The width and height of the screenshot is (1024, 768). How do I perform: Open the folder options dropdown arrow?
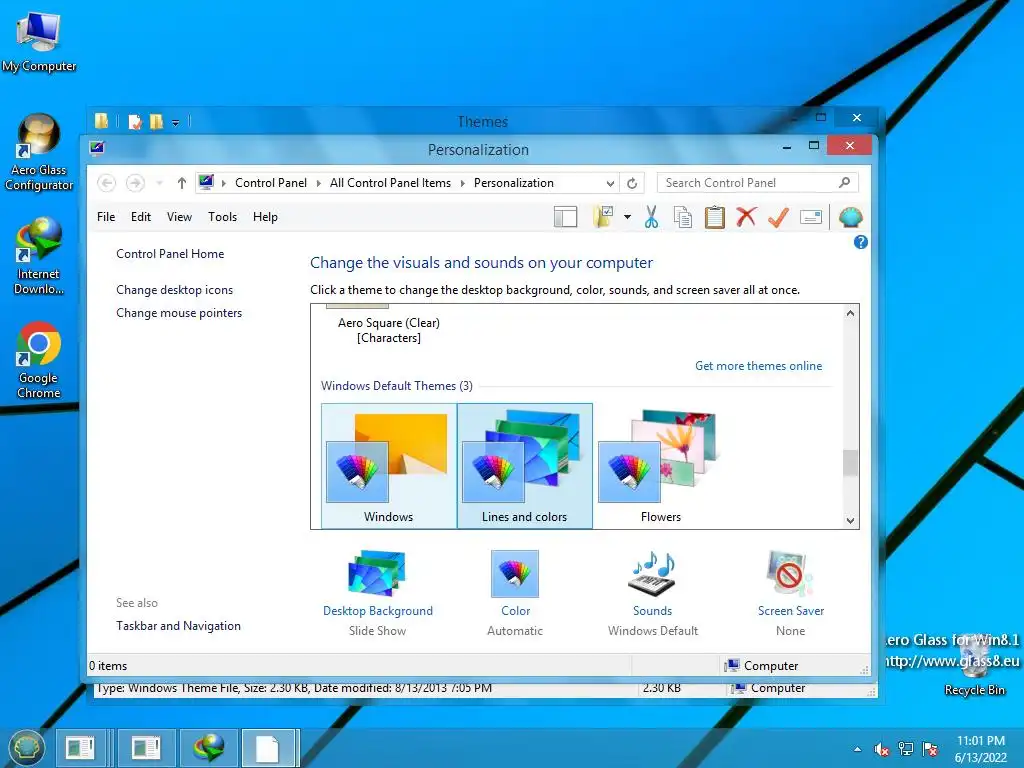point(627,217)
